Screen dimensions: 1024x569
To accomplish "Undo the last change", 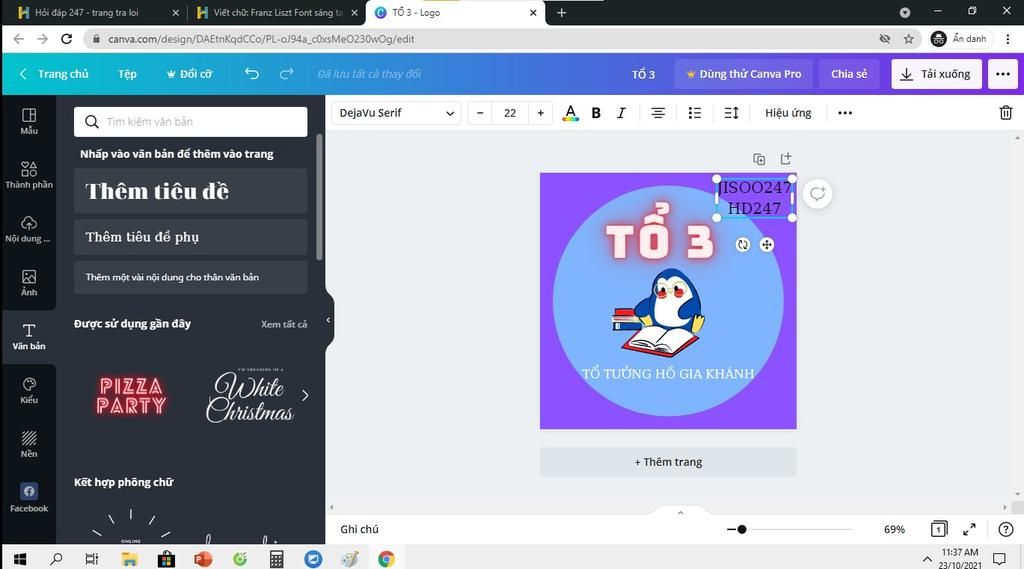I will click(251, 74).
